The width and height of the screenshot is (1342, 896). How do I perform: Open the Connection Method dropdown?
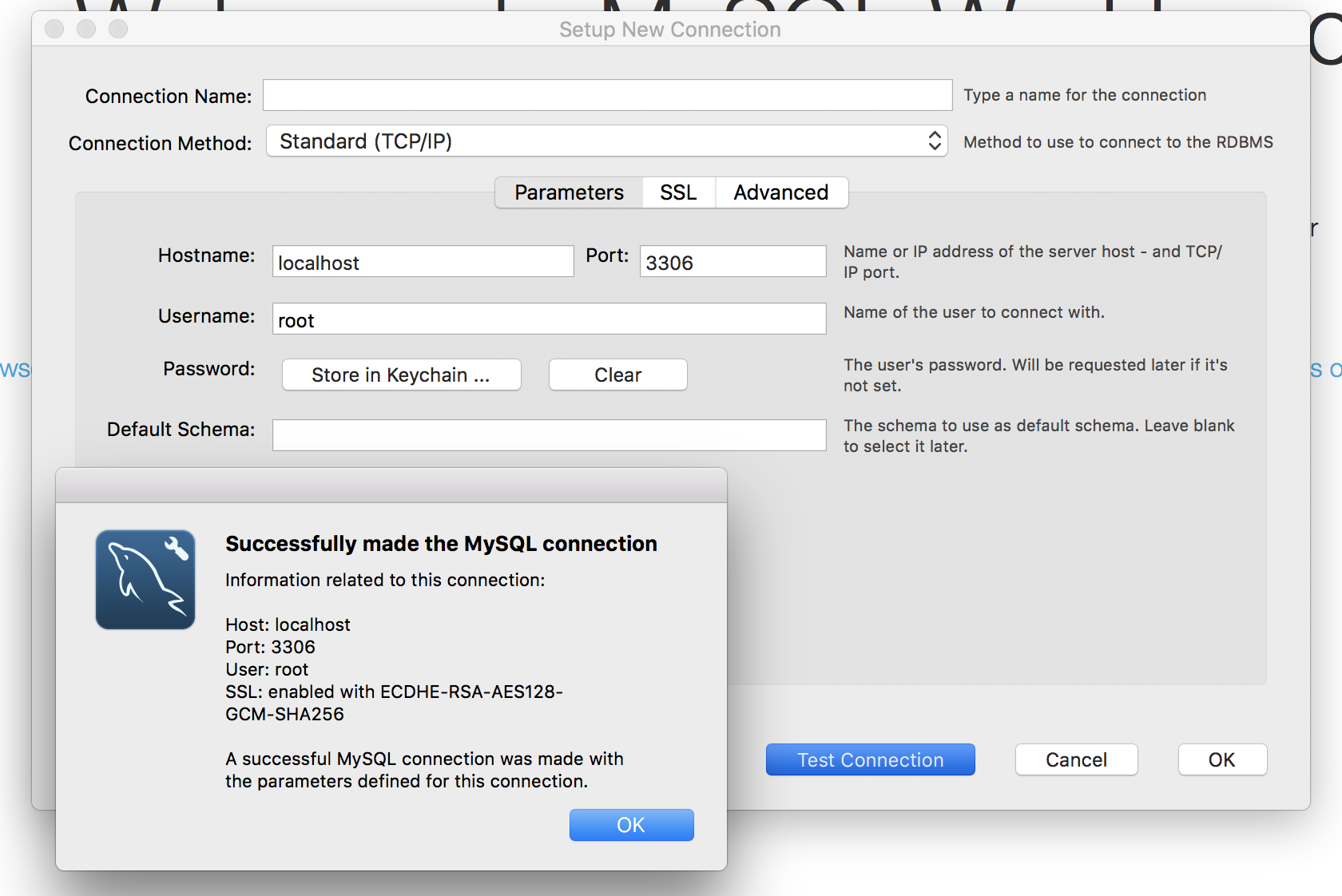coord(607,141)
